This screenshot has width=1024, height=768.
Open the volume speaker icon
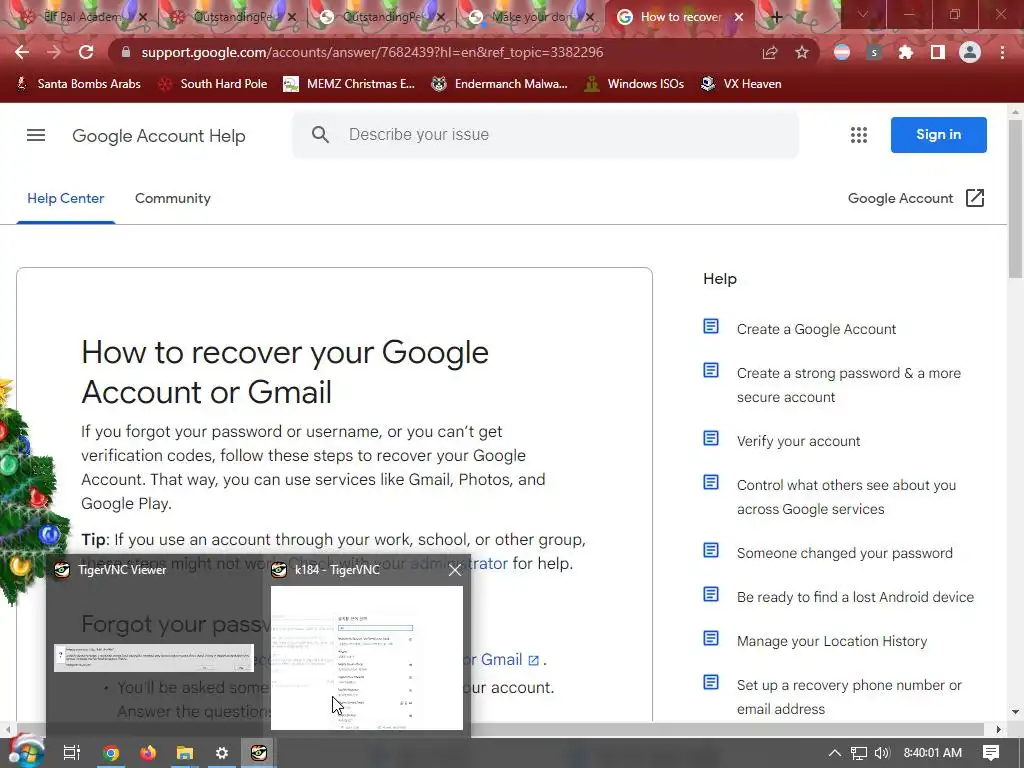coord(882,753)
